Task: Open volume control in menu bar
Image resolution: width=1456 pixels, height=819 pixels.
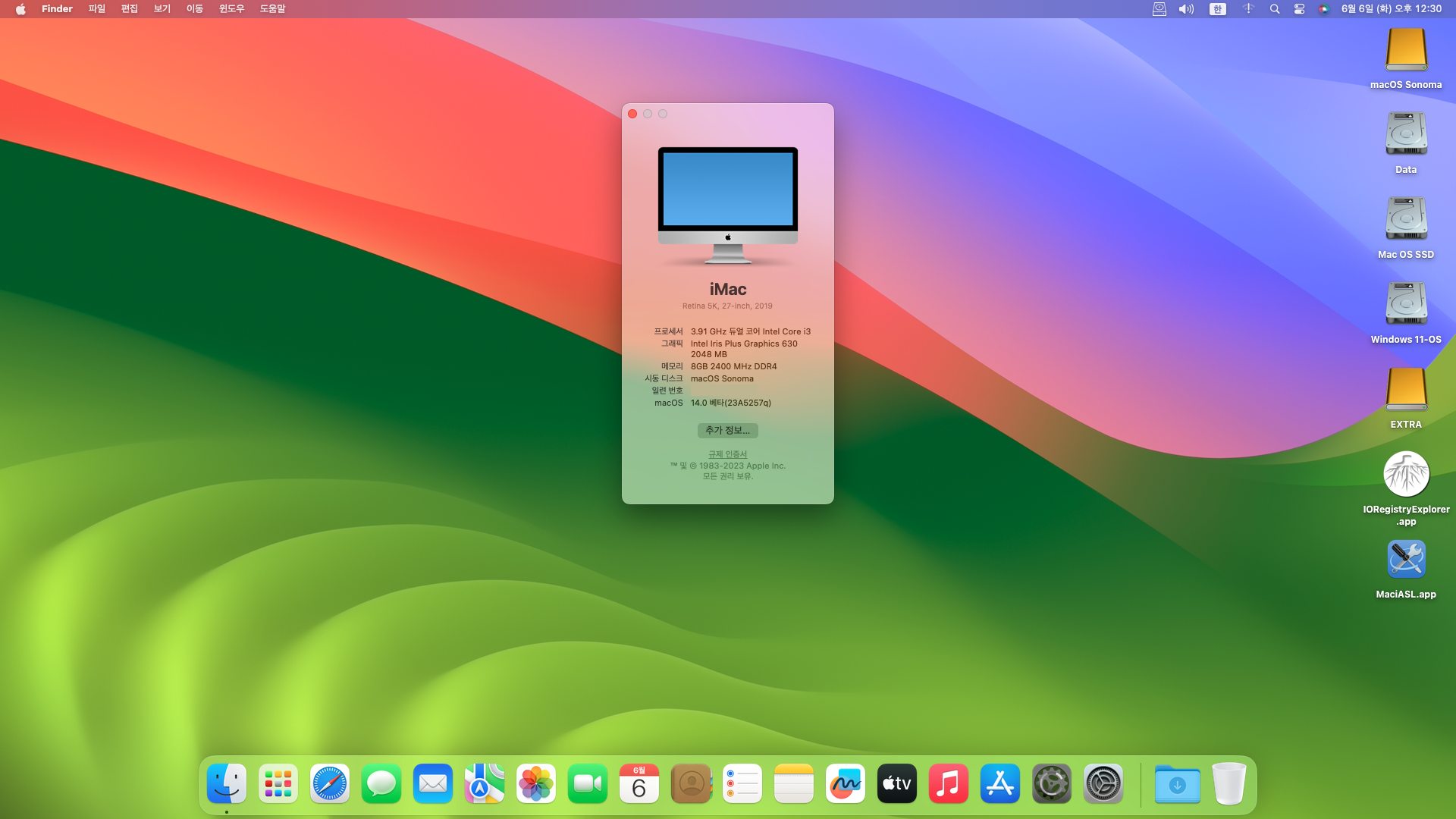Action: click(1186, 9)
